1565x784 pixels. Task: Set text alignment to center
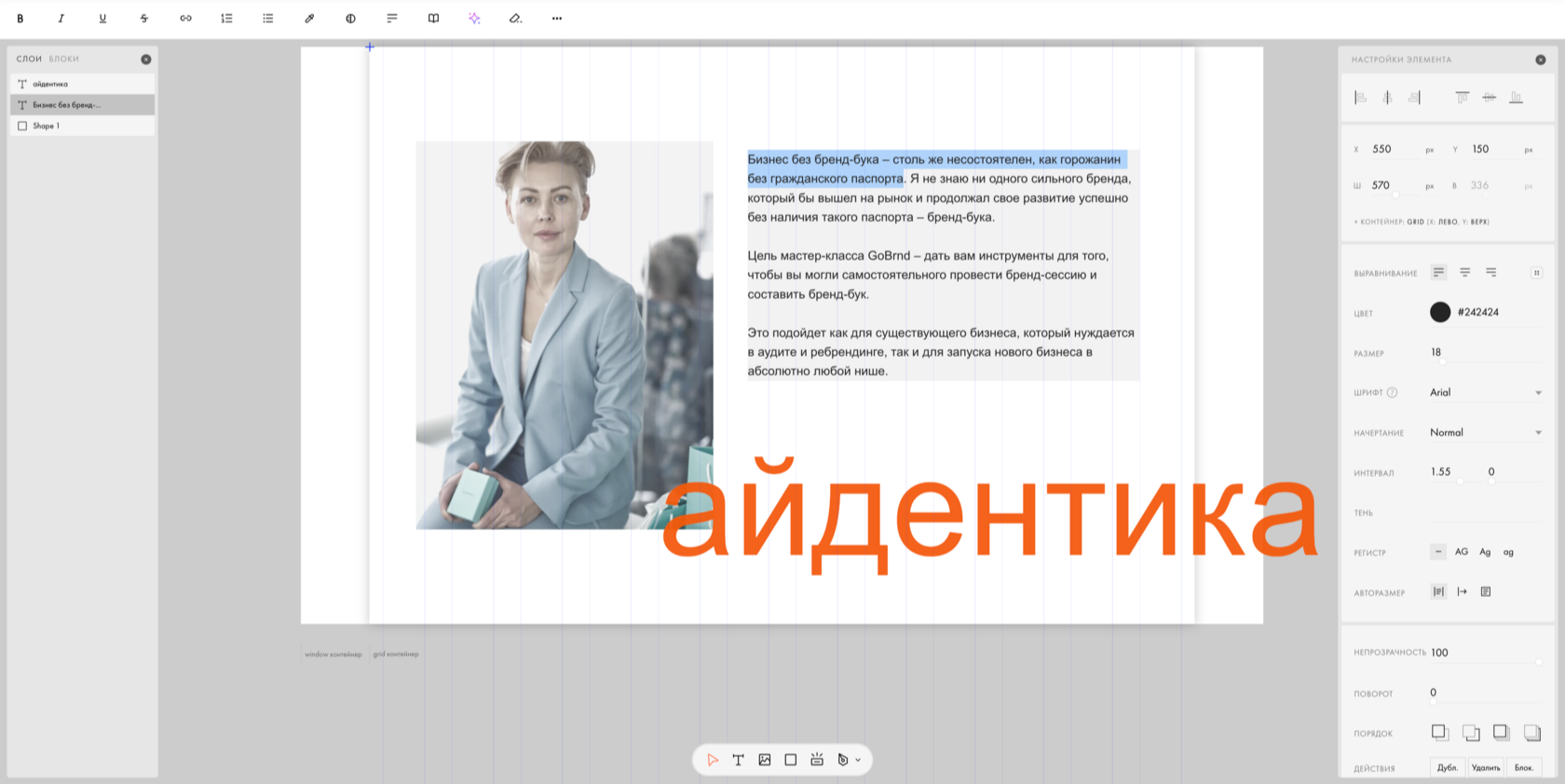pyautogui.click(x=1465, y=272)
